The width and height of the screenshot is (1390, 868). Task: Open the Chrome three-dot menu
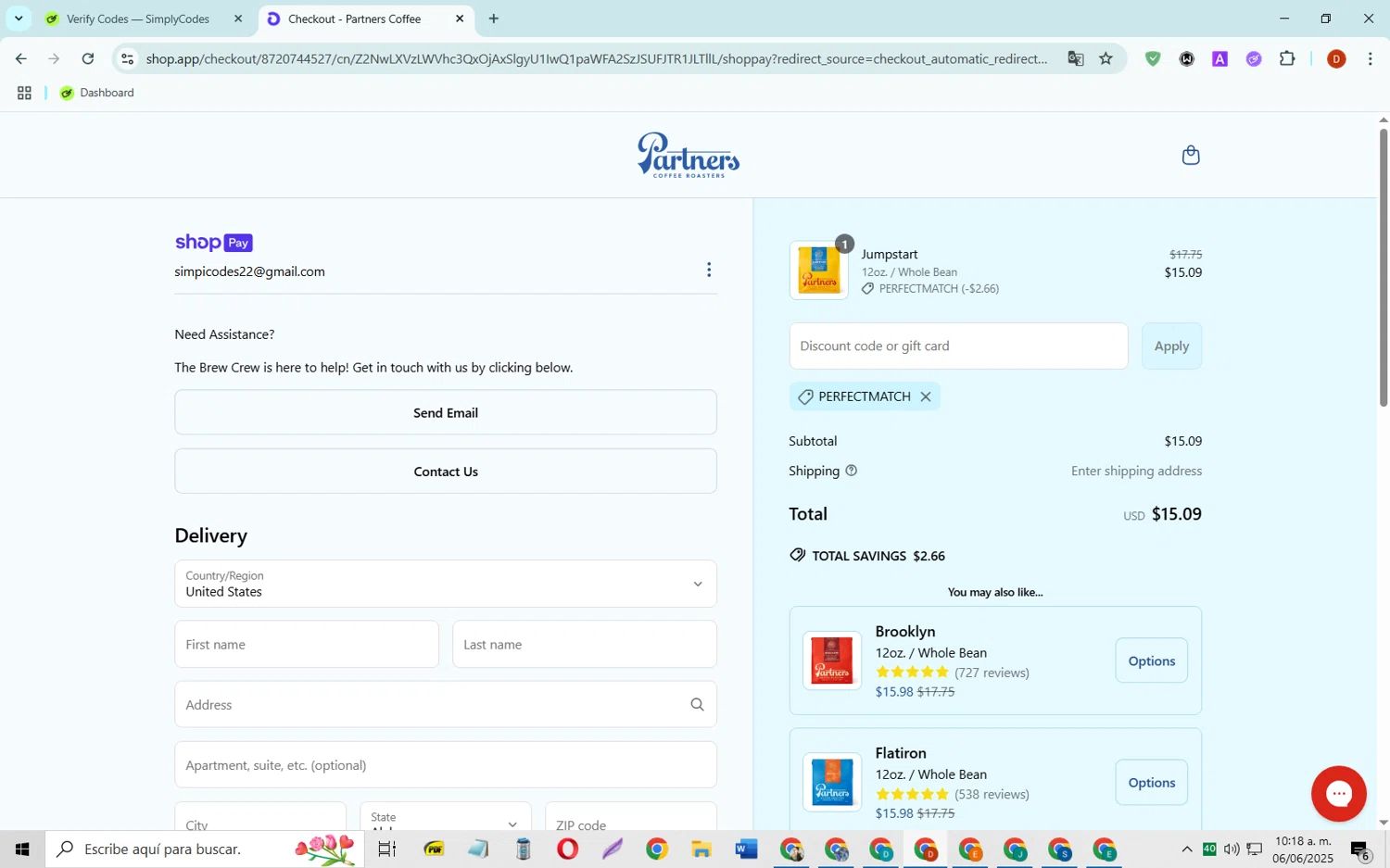pyautogui.click(x=1371, y=59)
